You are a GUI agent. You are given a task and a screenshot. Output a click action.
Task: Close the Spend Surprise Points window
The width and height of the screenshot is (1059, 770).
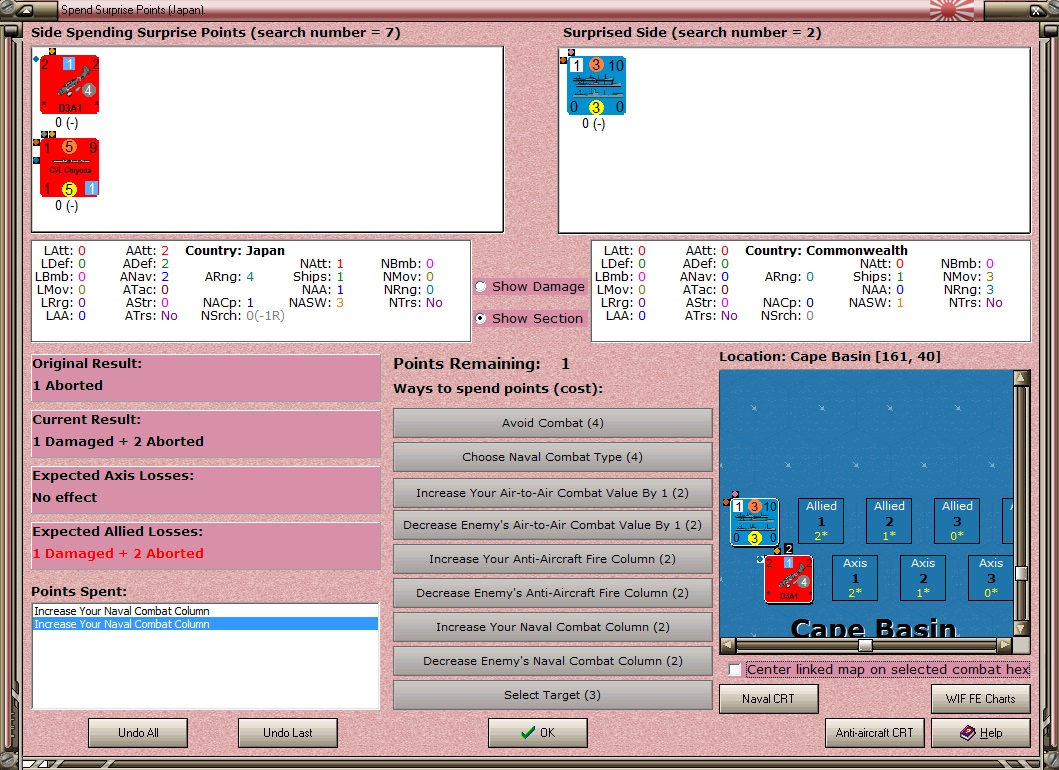(1036, 10)
